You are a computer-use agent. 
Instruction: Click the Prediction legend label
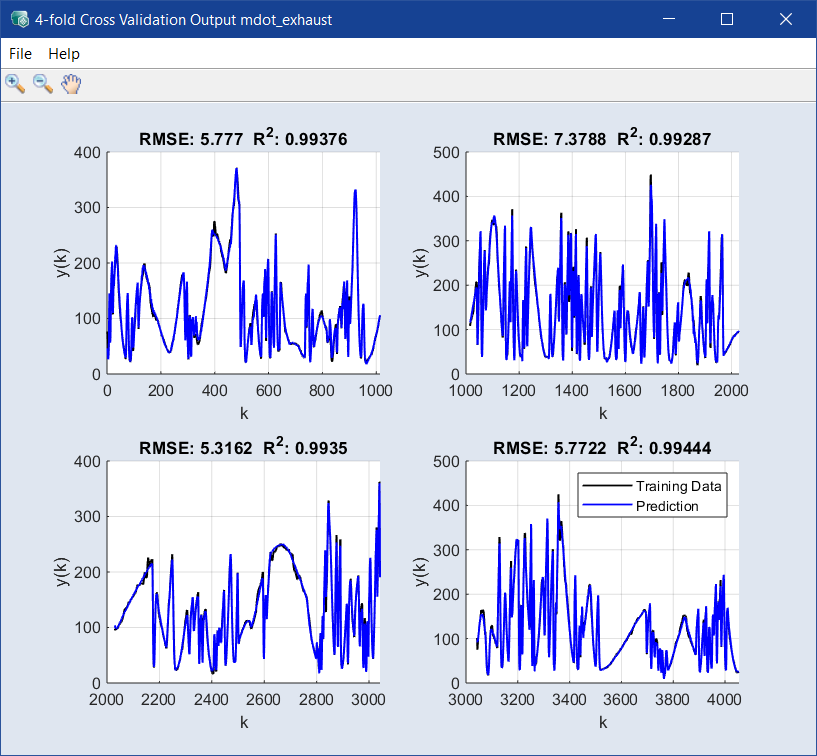(667, 506)
